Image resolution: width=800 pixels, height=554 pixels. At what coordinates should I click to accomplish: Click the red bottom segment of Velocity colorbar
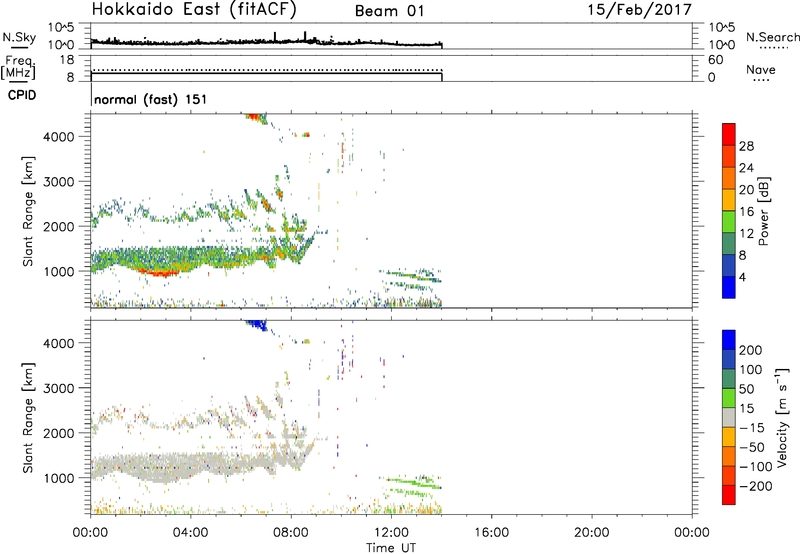click(729, 495)
